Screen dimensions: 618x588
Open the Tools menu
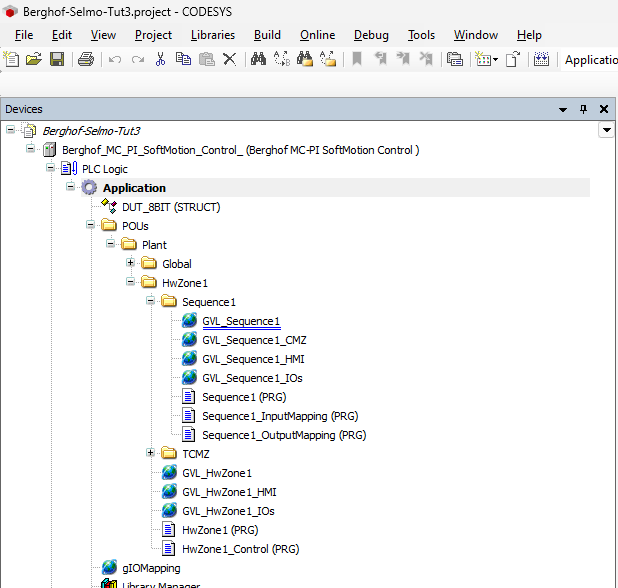tap(421, 35)
